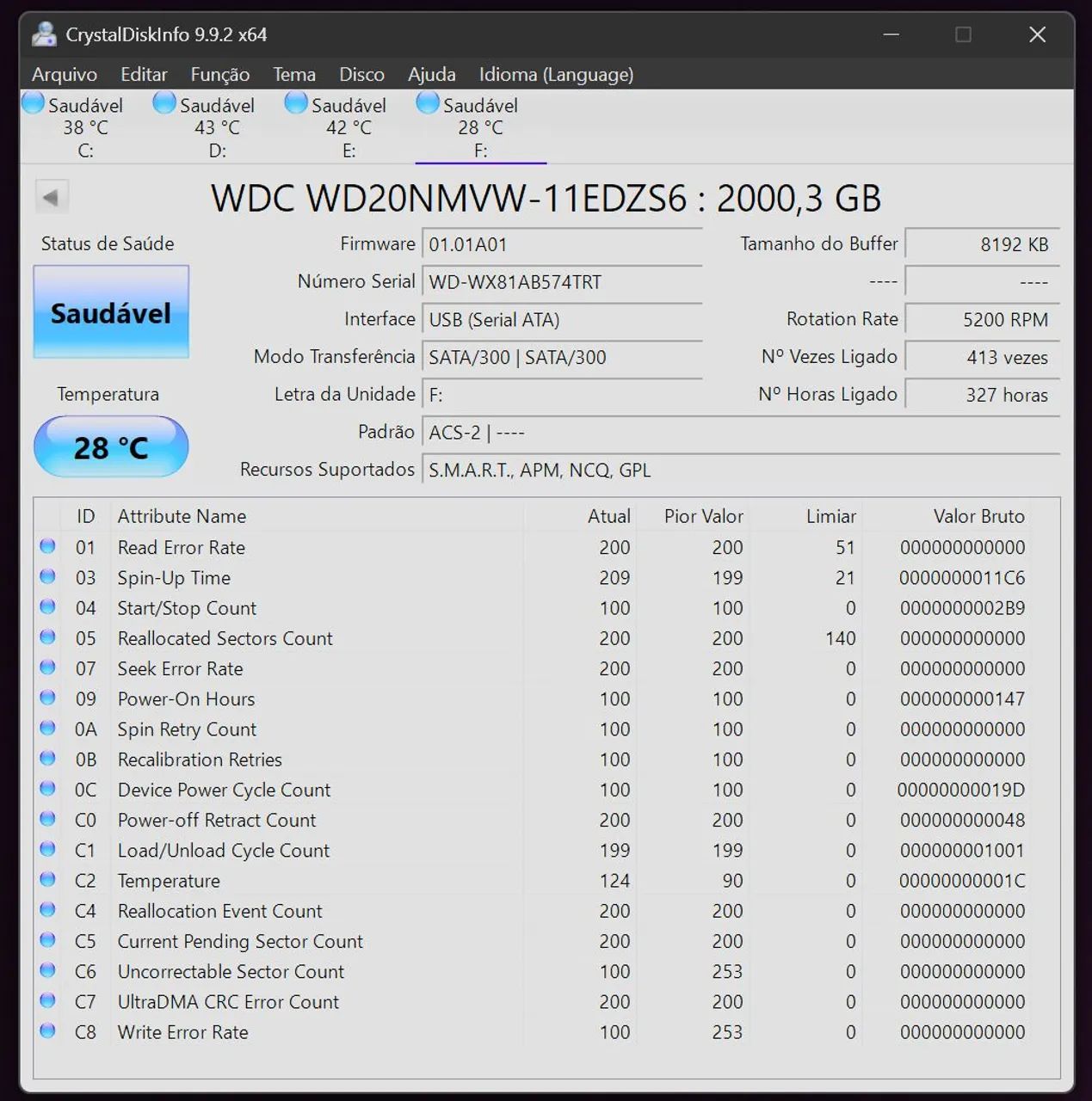1092x1101 pixels.
Task: Click status orb for Reallocated Sectors Count
Action: tap(47, 637)
